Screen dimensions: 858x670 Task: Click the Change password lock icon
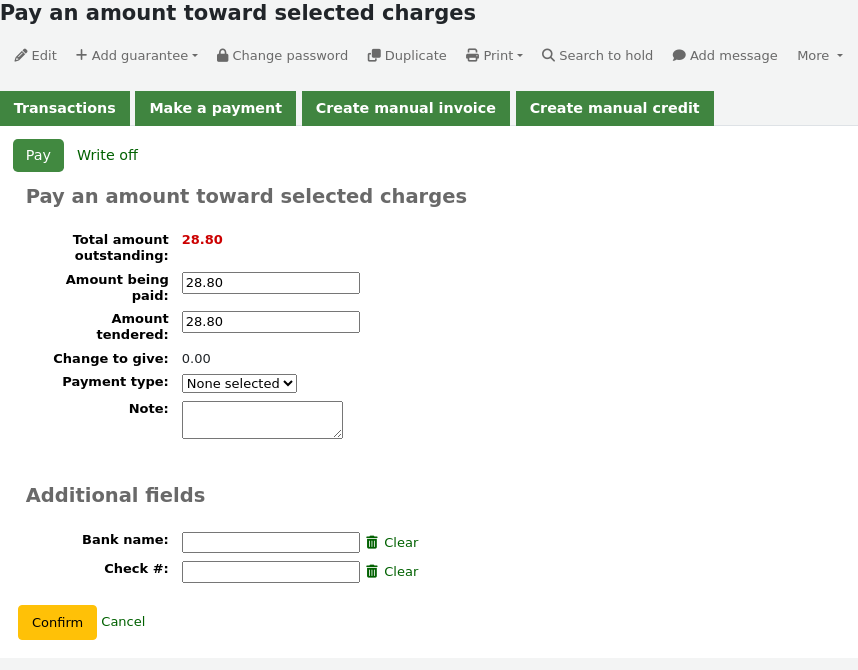(x=222, y=55)
